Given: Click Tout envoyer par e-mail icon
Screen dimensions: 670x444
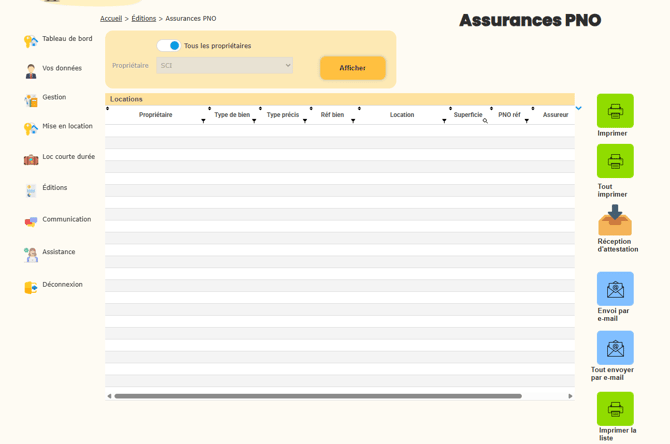Looking at the screenshot, I should [615, 348].
